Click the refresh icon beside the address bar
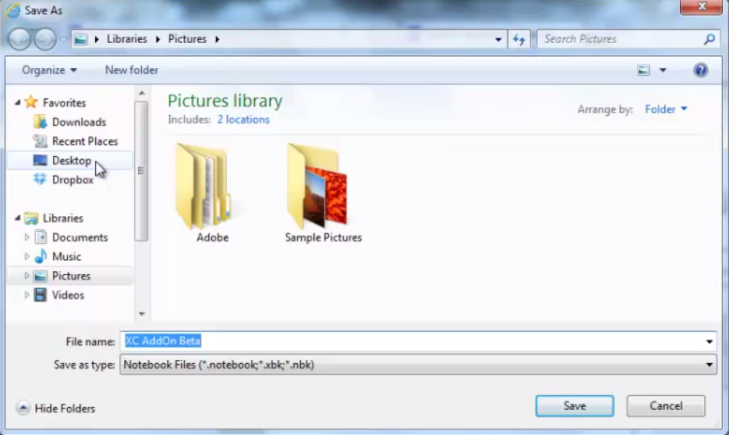Viewport: 729px width, 435px height. [519, 39]
